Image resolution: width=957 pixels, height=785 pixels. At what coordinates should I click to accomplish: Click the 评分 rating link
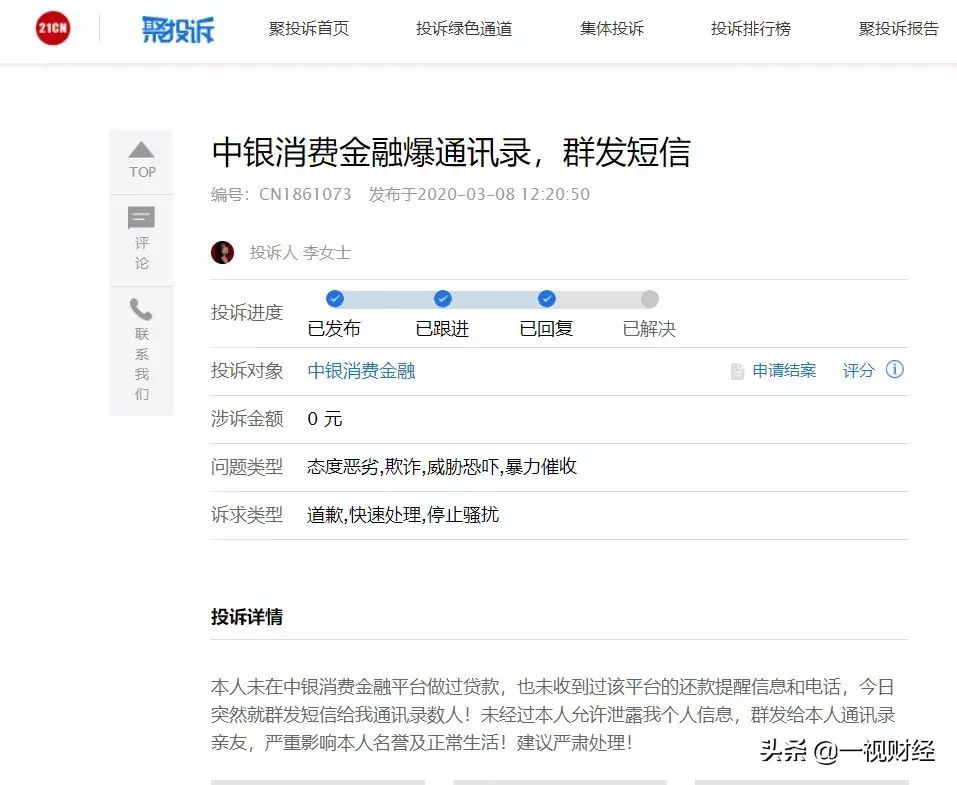click(x=857, y=369)
